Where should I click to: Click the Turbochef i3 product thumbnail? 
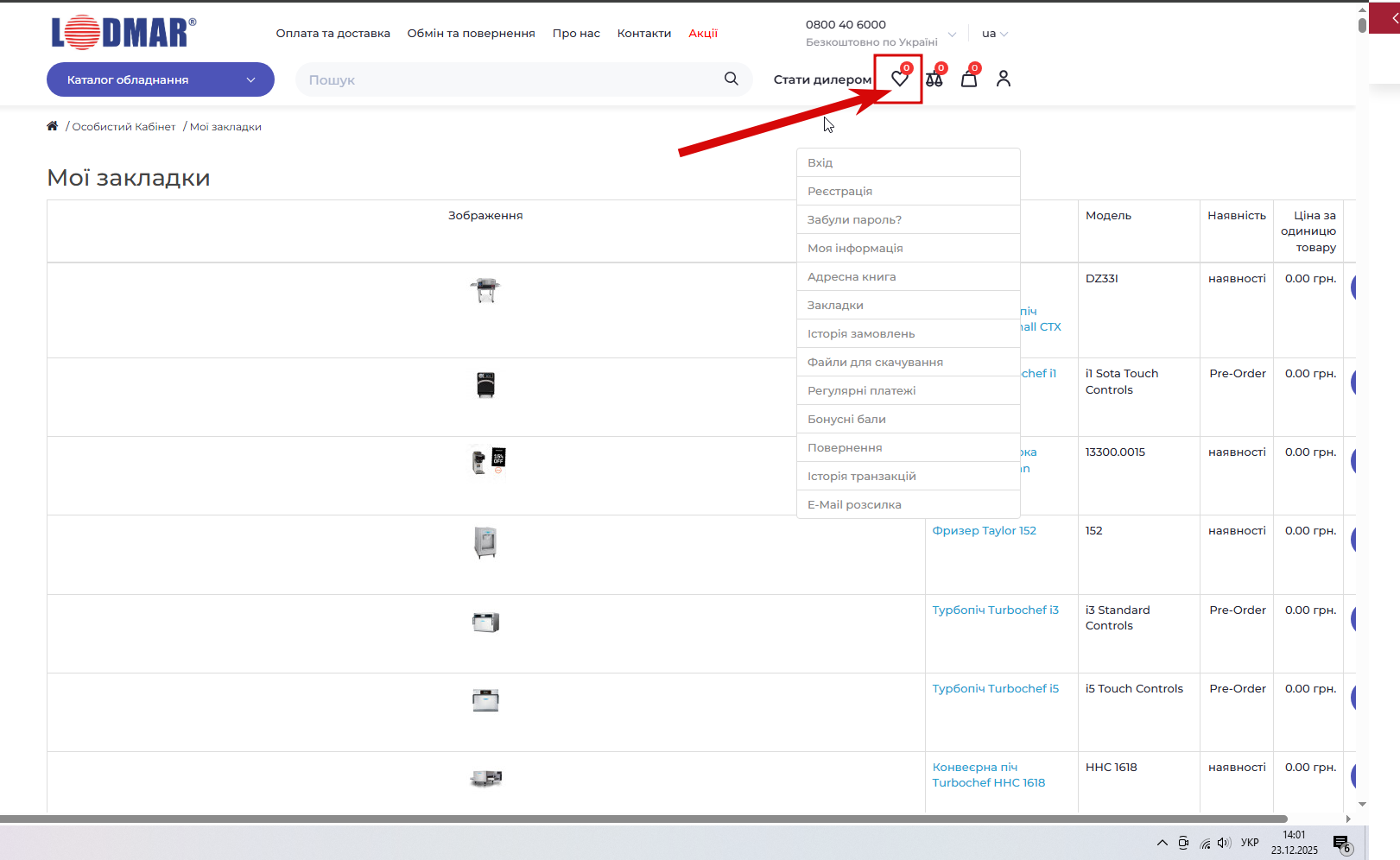[485, 622]
